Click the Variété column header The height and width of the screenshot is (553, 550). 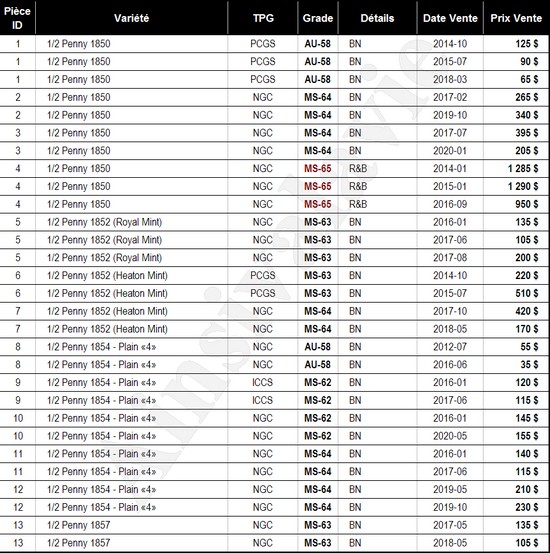[x=131, y=18]
